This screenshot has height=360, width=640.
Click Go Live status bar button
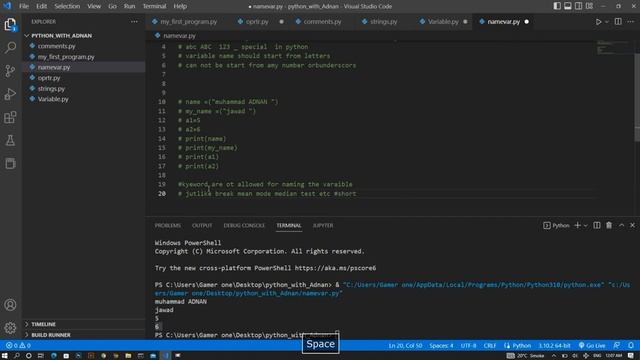pyautogui.click(x=592, y=345)
